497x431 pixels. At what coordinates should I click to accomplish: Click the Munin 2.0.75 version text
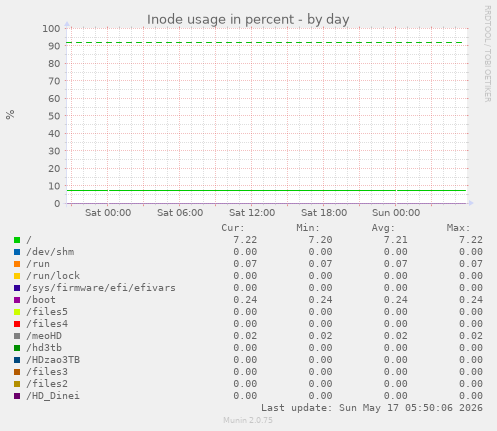coord(248,420)
